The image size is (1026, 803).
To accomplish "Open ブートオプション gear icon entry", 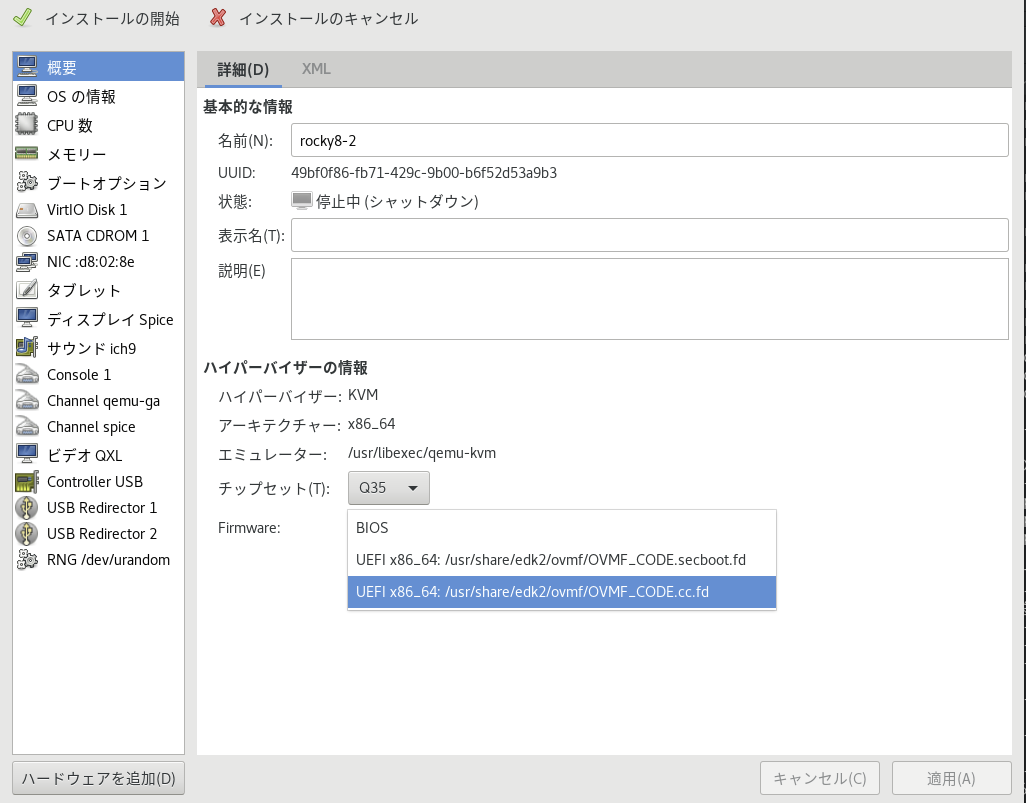I will tap(27, 183).
